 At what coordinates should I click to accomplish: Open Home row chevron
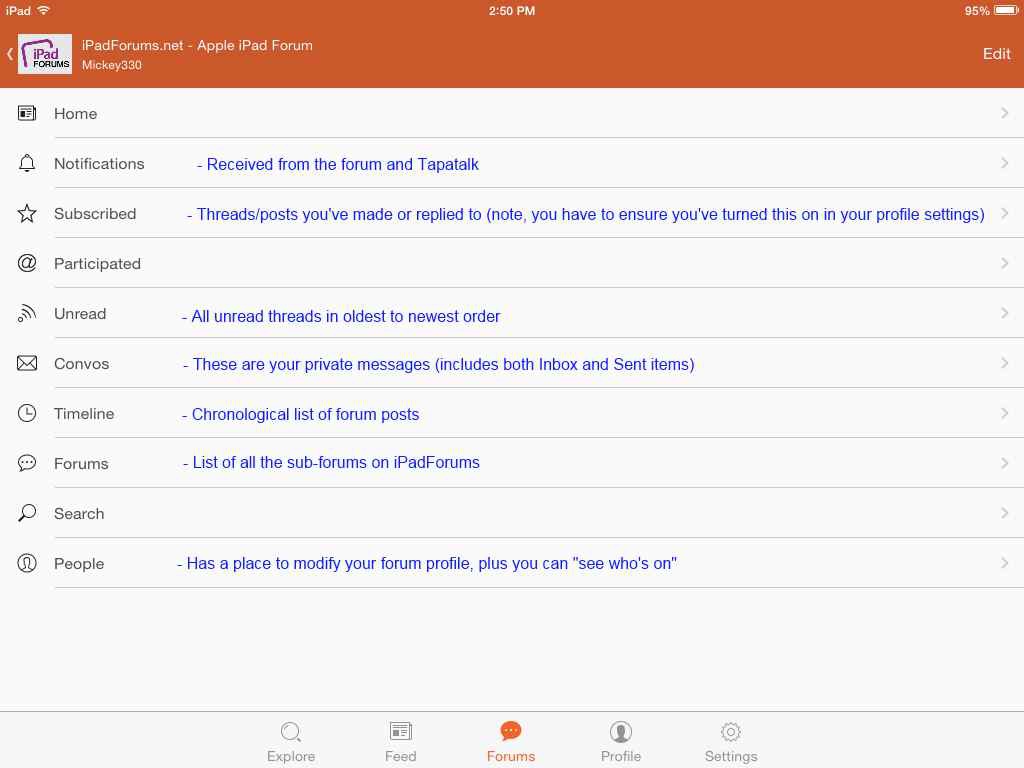point(1004,113)
